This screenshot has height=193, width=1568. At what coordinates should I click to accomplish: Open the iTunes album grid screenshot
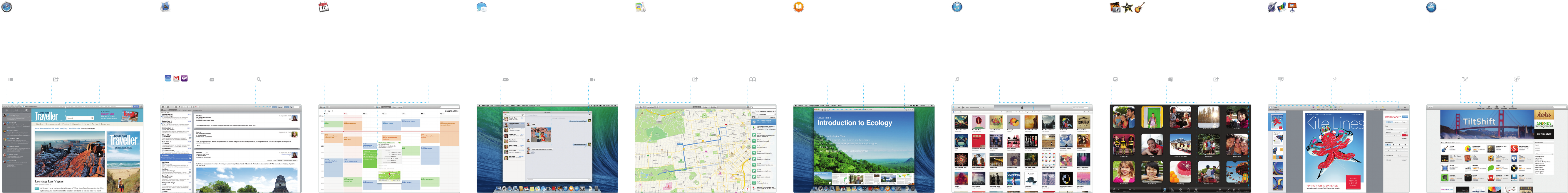point(1022,149)
